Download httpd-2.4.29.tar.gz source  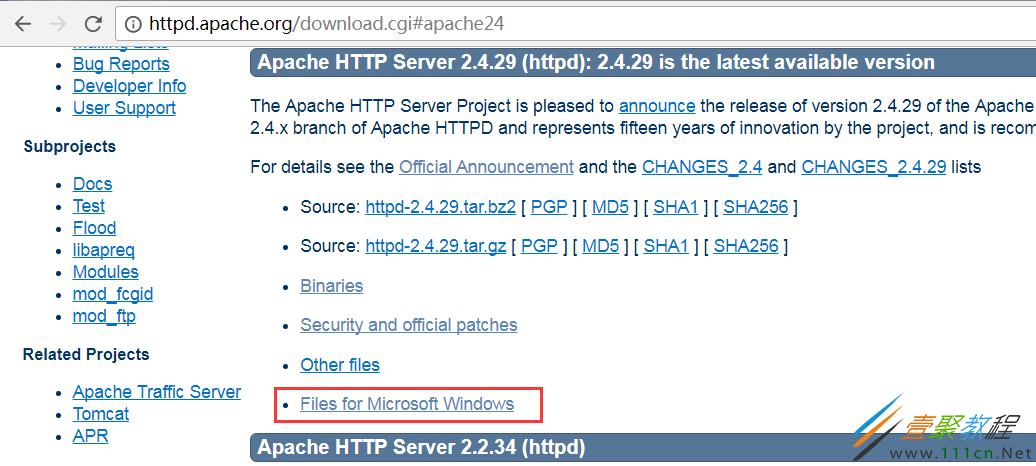pyautogui.click(x=435, y=247)
